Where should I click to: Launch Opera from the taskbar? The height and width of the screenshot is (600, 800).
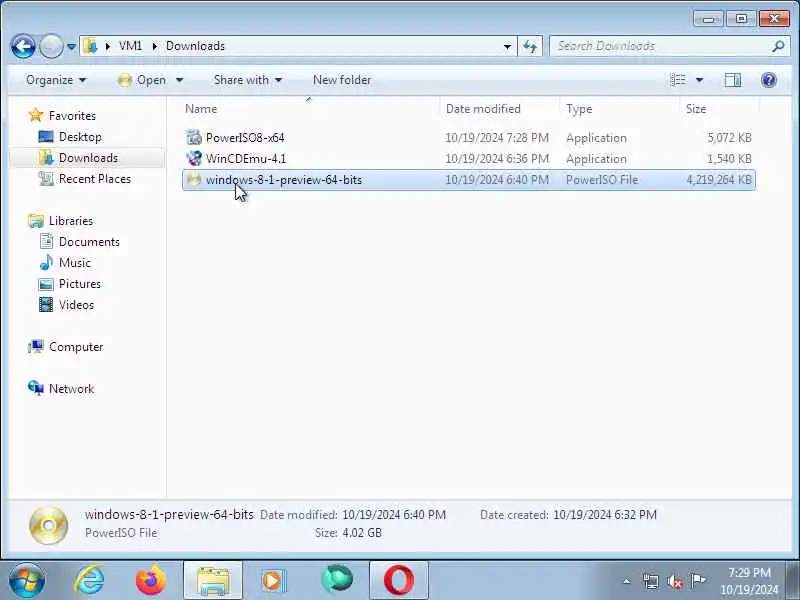399,581
